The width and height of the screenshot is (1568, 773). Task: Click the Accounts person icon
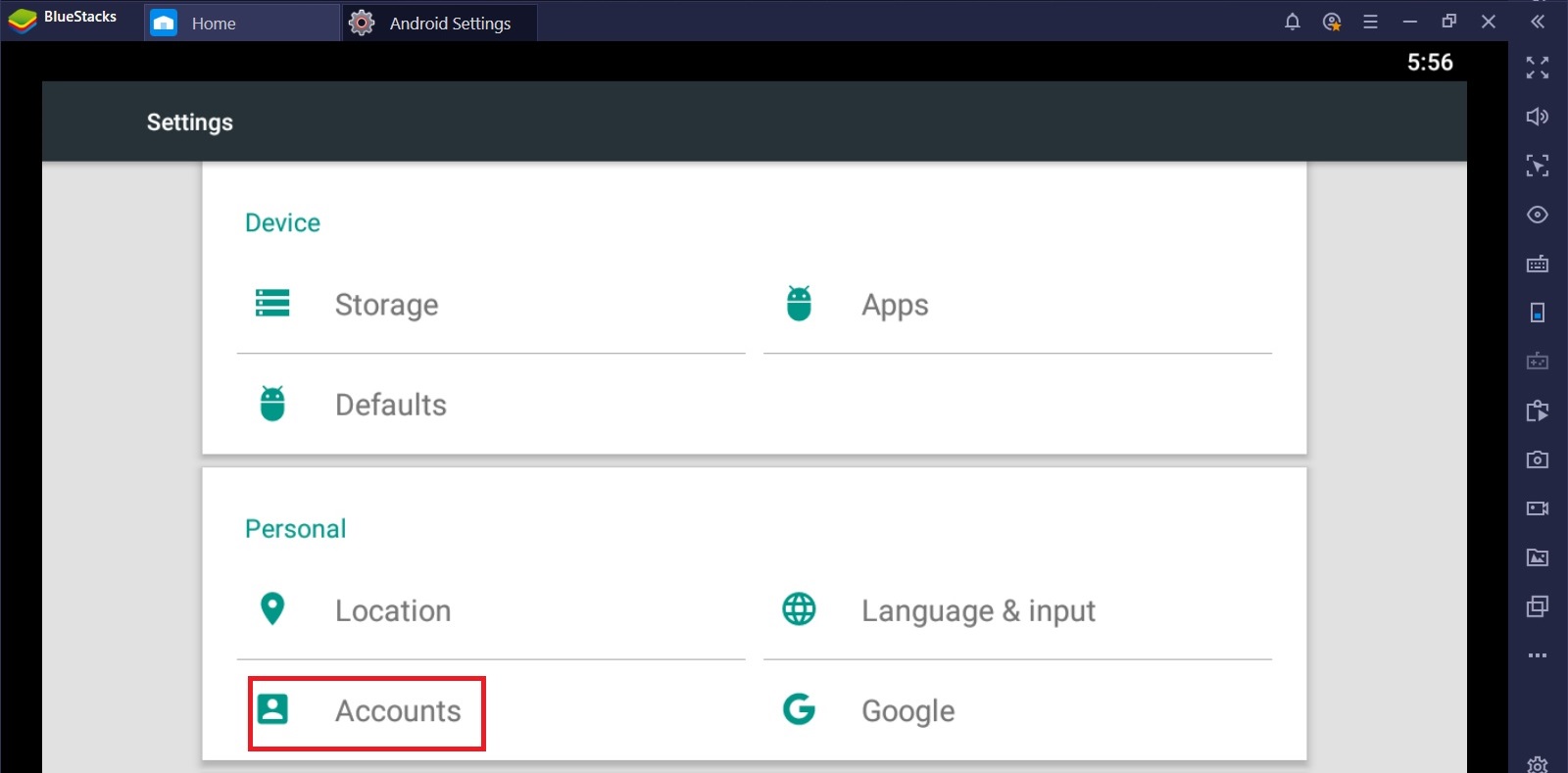pyautogui.click(x=272, y=709)
